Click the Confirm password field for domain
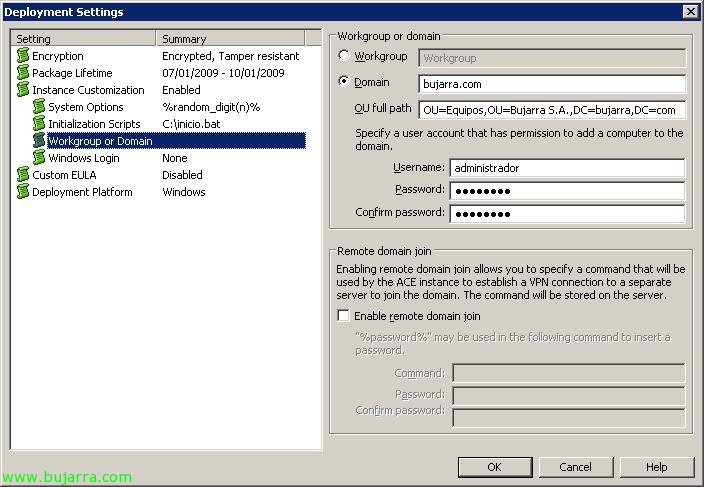The image size is (704, 487). (566, 213)
